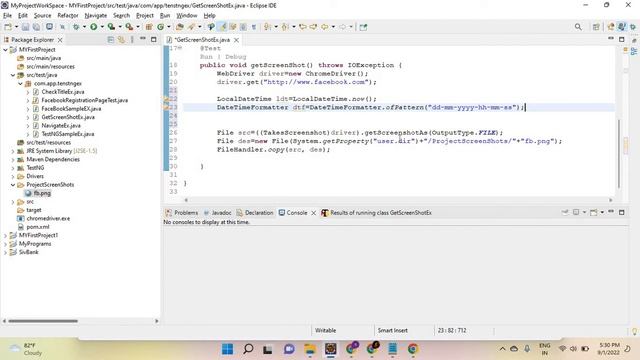
Task: Open the New file dropdown arrow
Action: [x=16, y=27]
